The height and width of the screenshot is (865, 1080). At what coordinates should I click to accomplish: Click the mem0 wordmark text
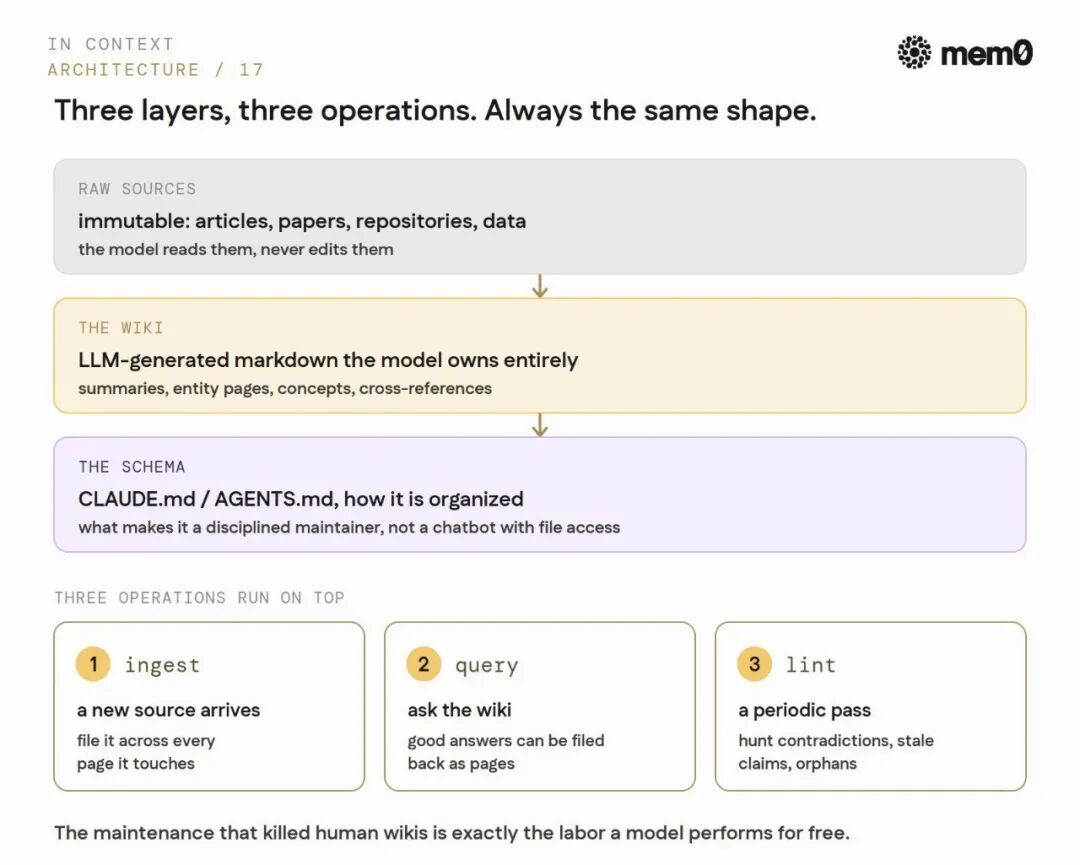[x=986, y=54]
